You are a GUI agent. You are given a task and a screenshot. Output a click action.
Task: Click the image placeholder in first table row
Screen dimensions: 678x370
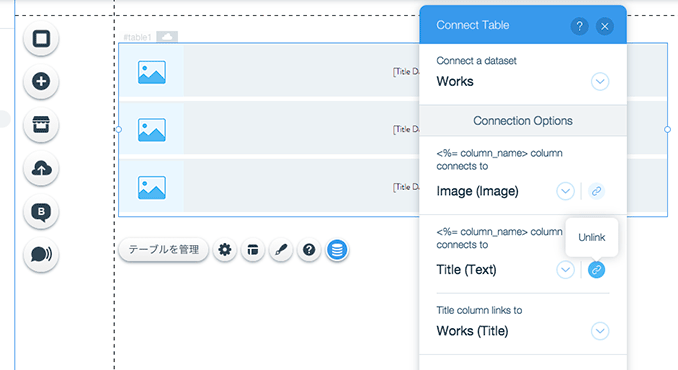pyautogui.click(x=152, y=72)
